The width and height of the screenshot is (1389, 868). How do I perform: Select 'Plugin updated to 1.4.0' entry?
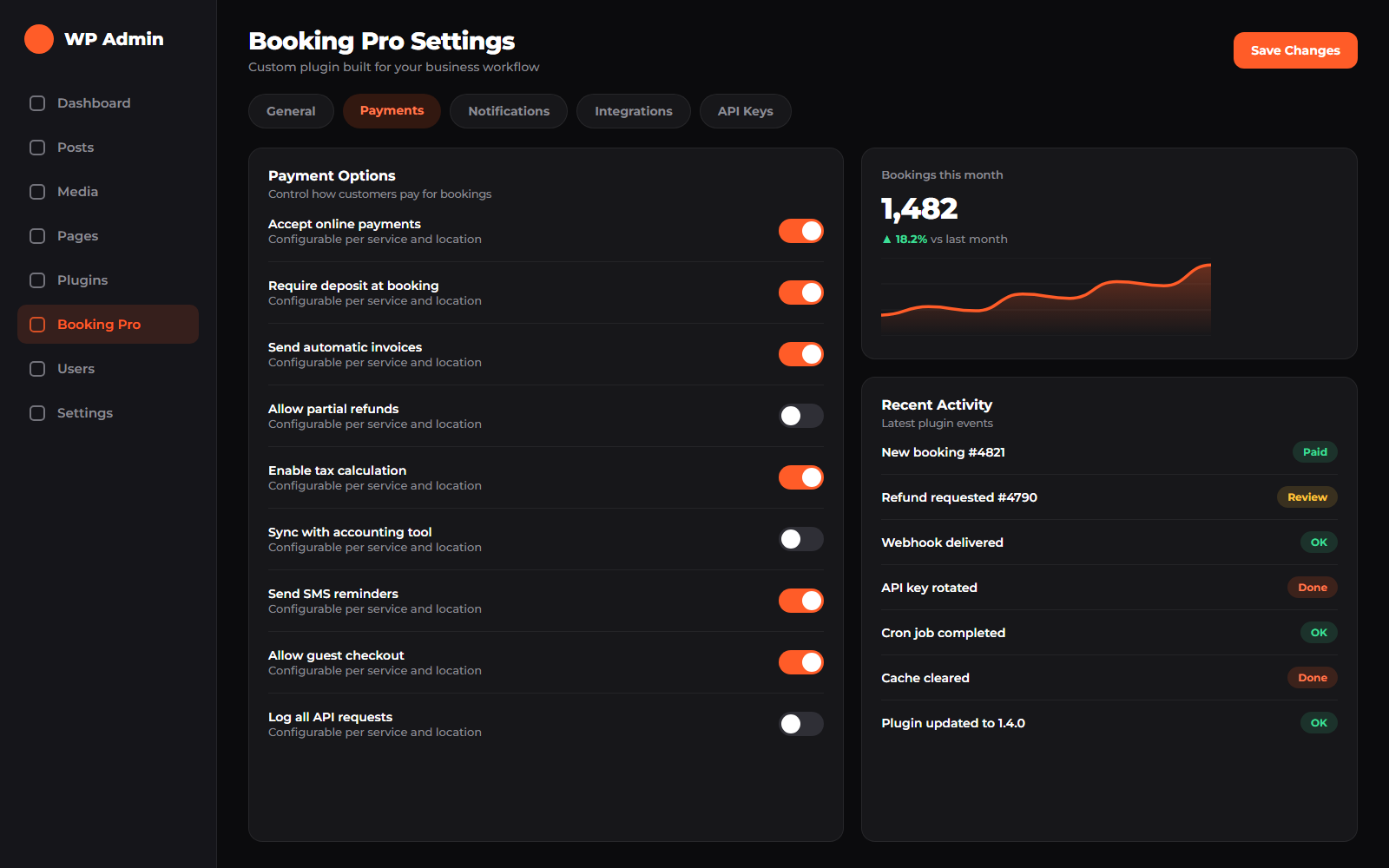pyautogui.click(x=1109, y=723)
